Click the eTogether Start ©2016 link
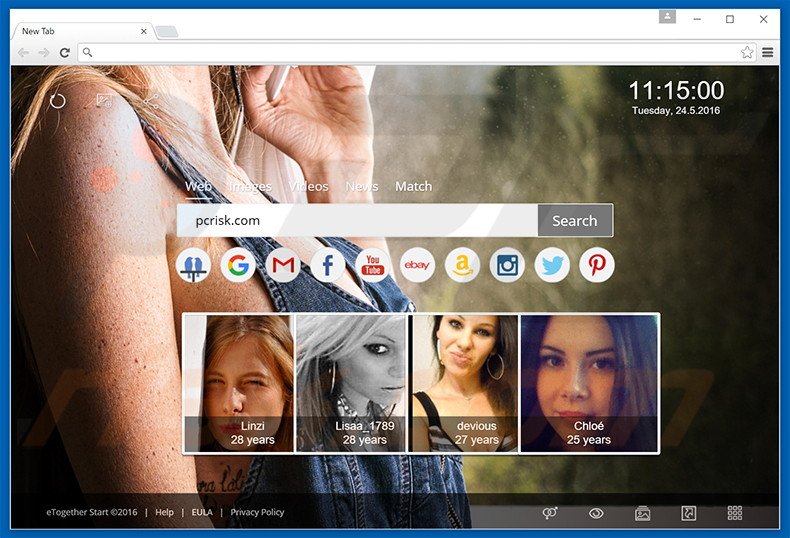Viewport: 790px width, 538px height. (x=92, y=512)
